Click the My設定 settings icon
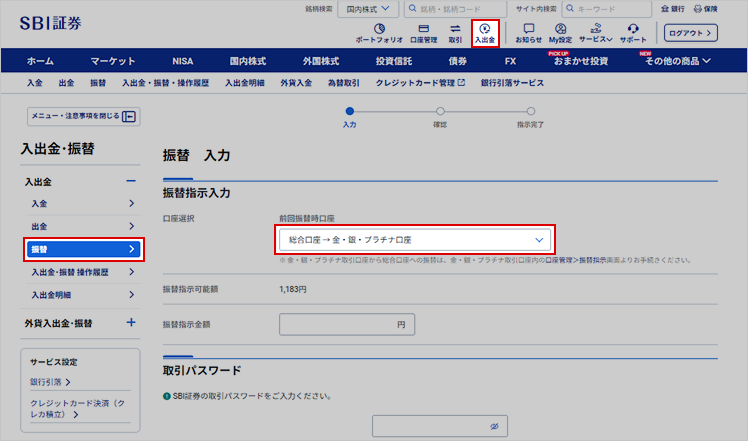 [x=560, y=33]
